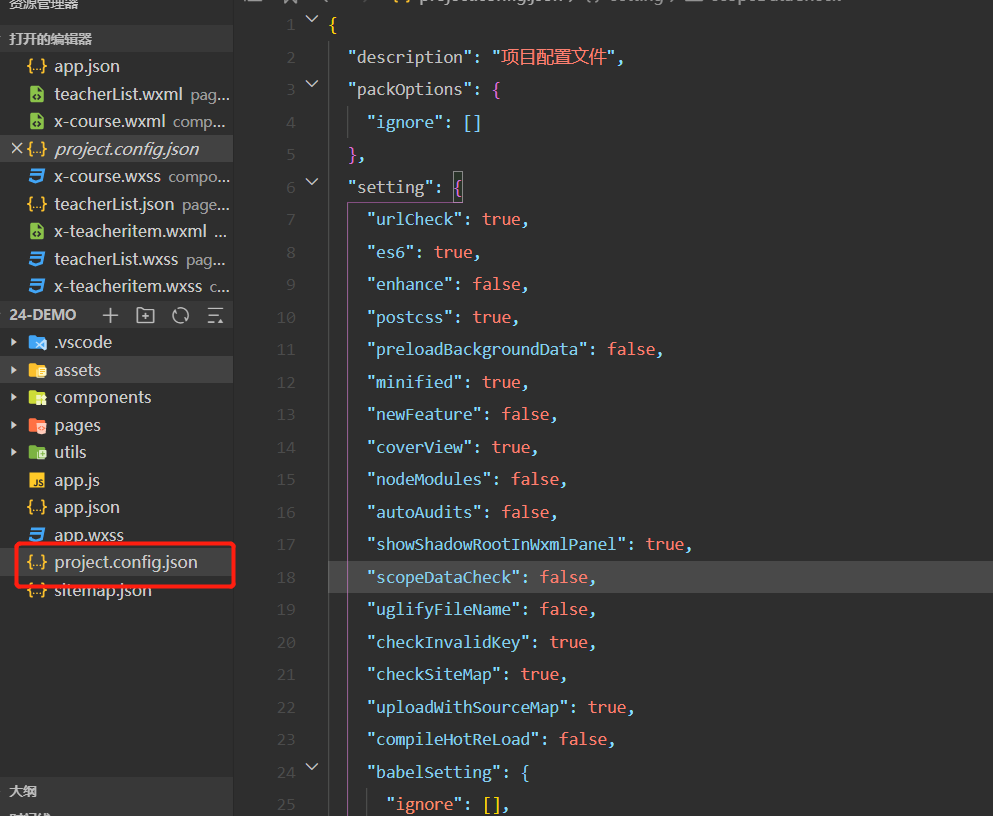
Task: Click line number 18 in the gutter
Action: pyautogui.click(x=286, y=578)
